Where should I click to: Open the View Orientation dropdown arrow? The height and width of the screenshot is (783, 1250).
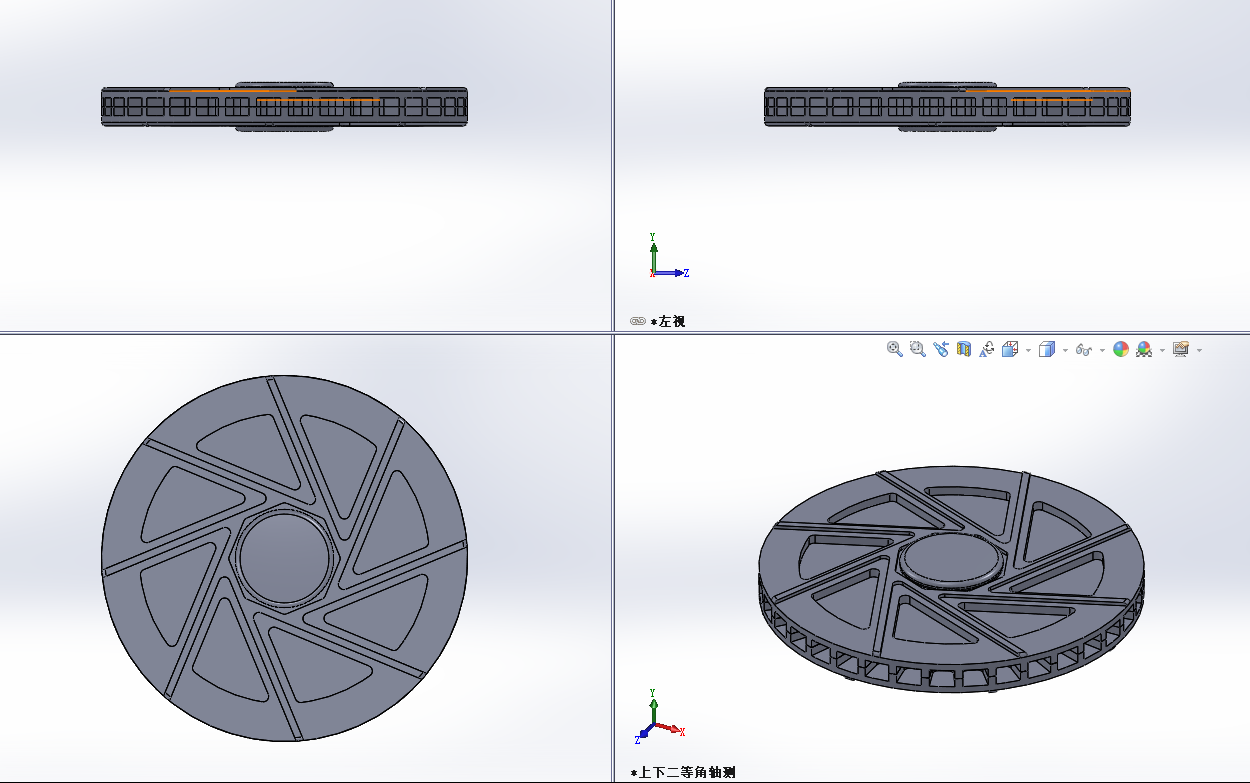1028,350
